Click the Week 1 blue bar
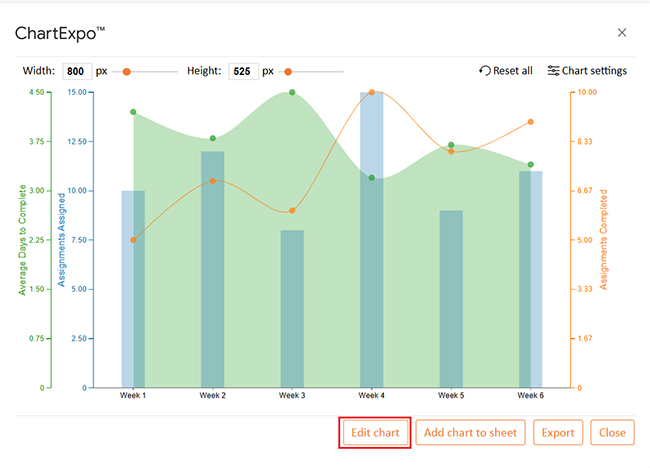 (133, 290)
